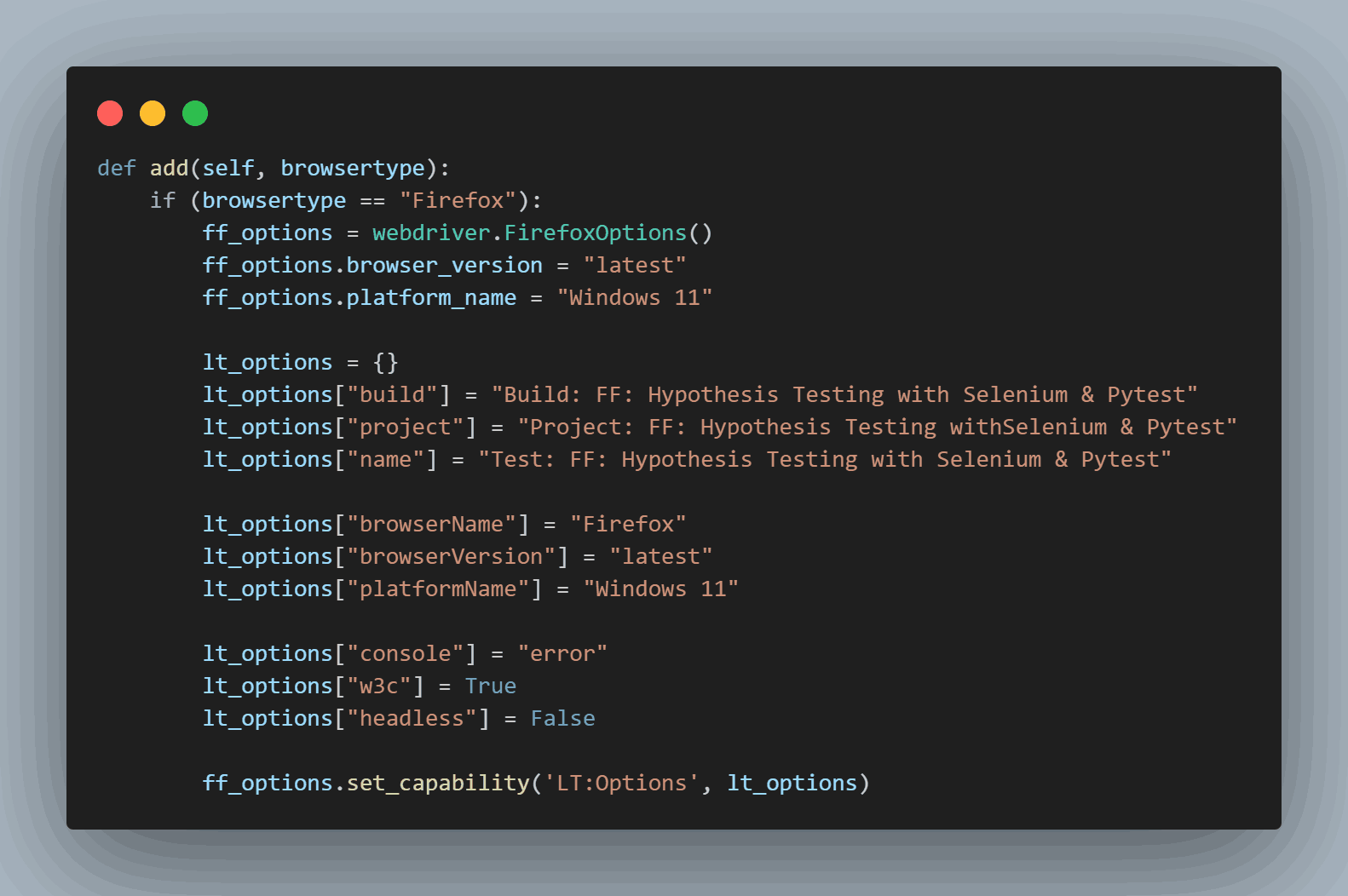1348x896 pixels.
Task: Click the red close dot
Action: [x=110, y=113]
